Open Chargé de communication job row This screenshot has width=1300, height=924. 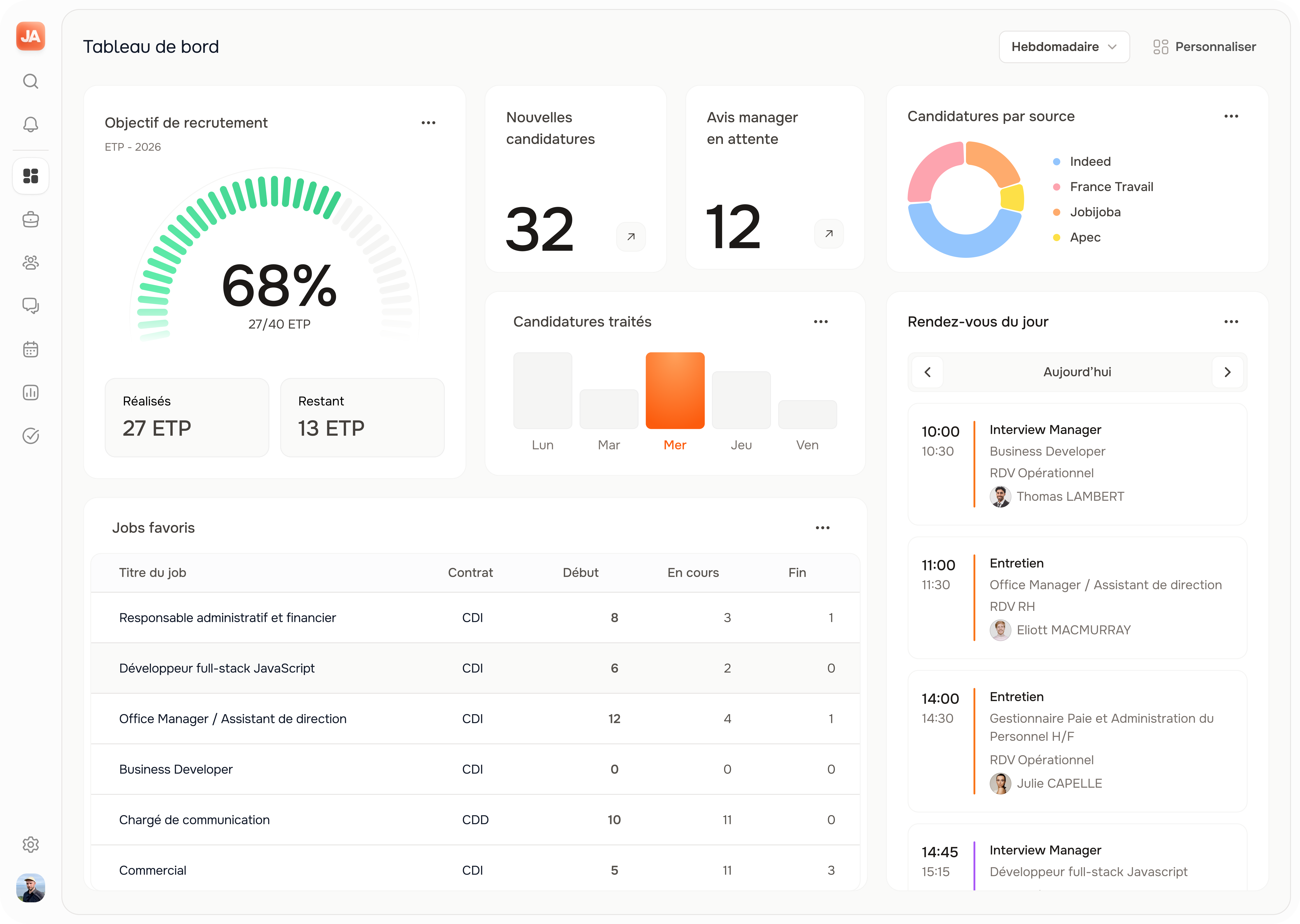pyautogui.click(x=475, y=820)
